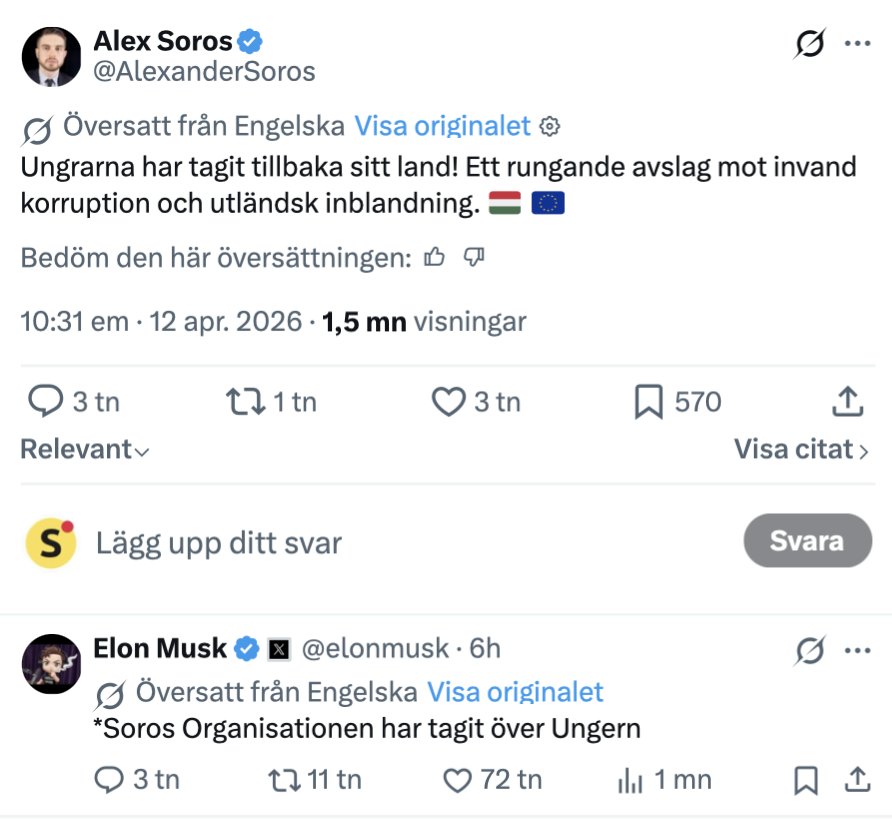View analytics for Elon Musk's reply
The width and height of the screenshot is (892, 822).
click(x=631, y=780)
